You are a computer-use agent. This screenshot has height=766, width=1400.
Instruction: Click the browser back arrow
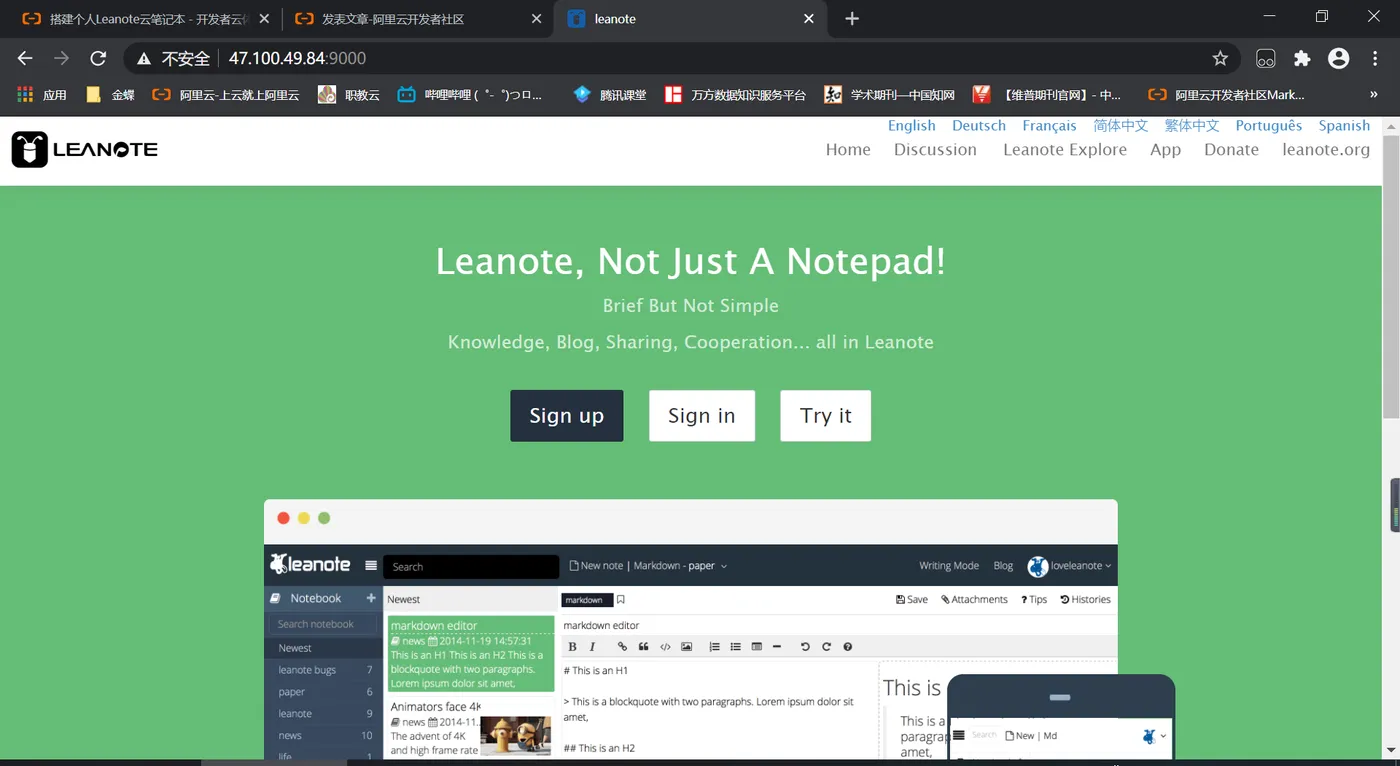point(25,59)
